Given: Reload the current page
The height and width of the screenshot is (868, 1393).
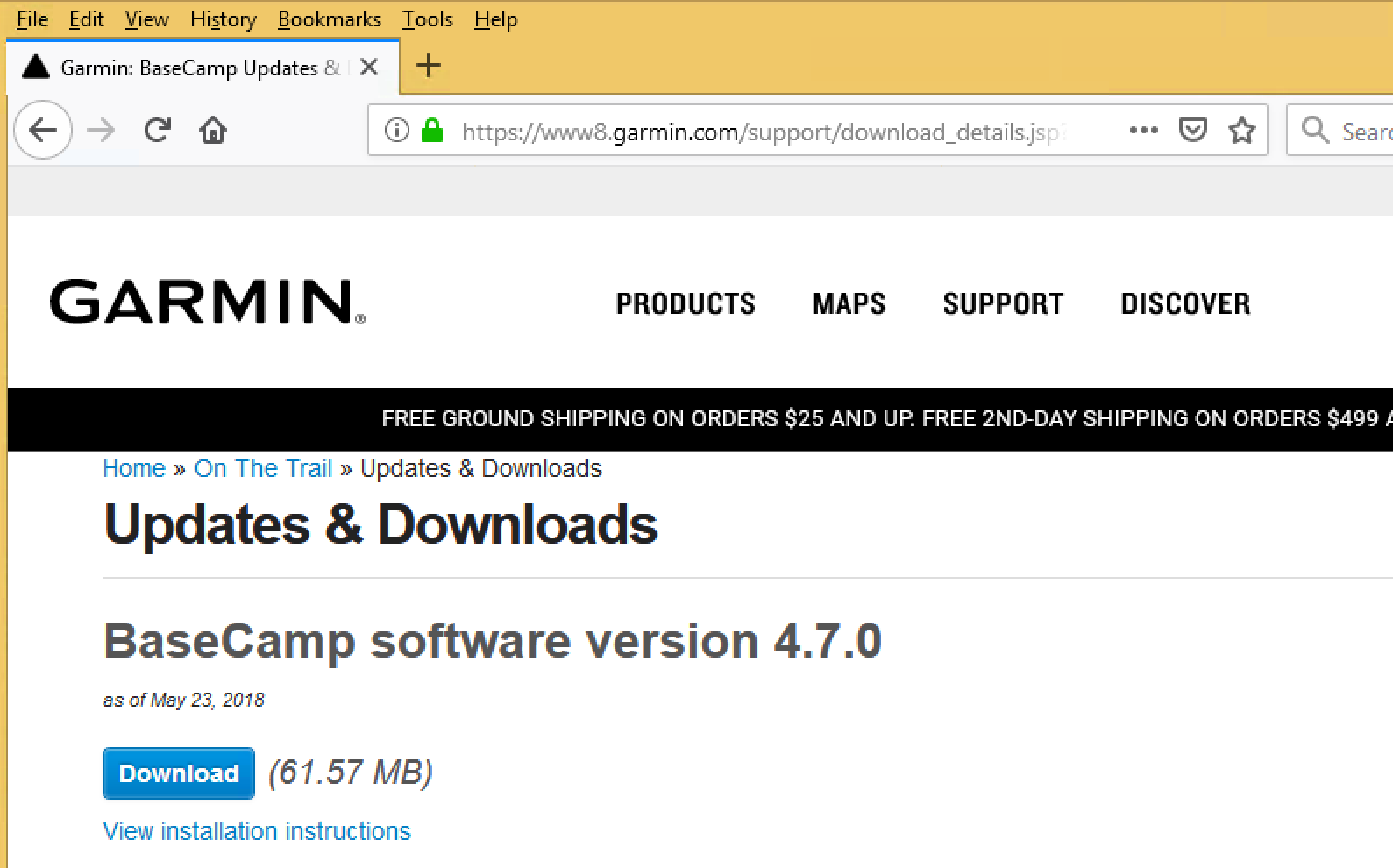Looking at the screenshot, I should (158, 131).
